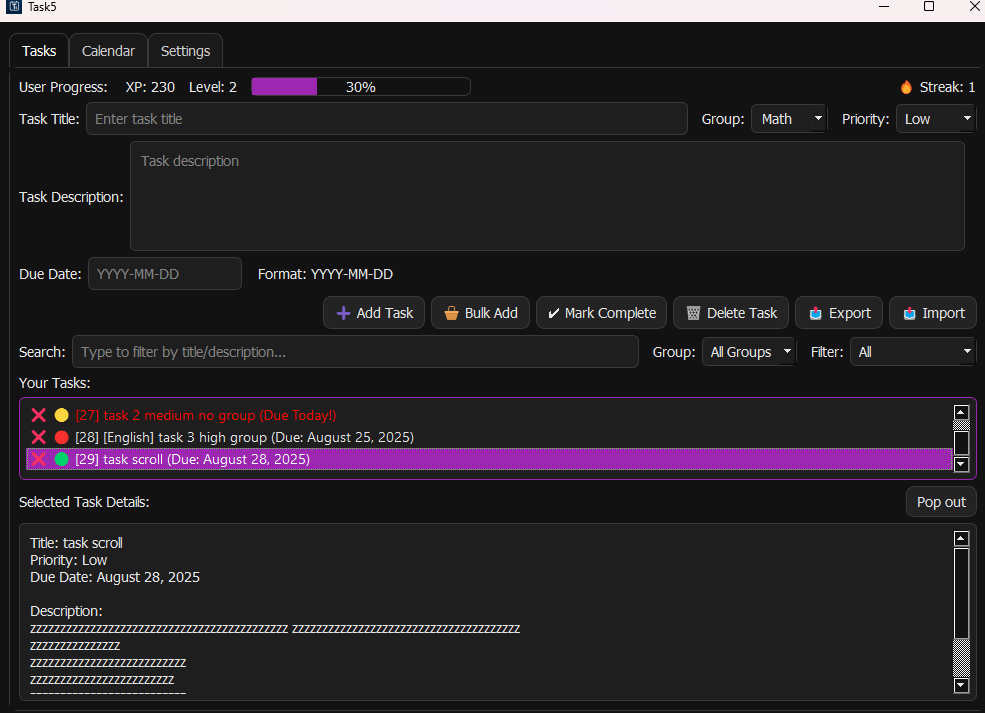Toggle the red X status on task 28
The image size is (985, 713).
point(39,437)
